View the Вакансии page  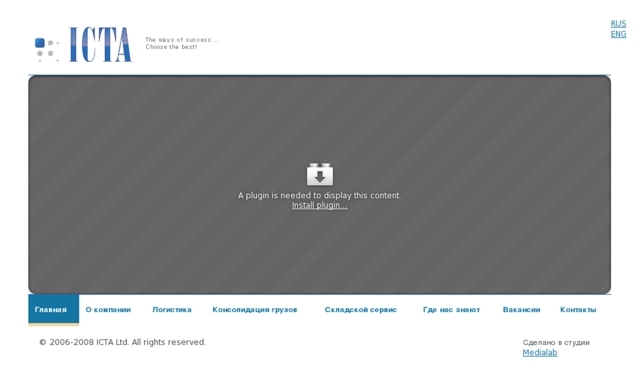coord(521,310)
